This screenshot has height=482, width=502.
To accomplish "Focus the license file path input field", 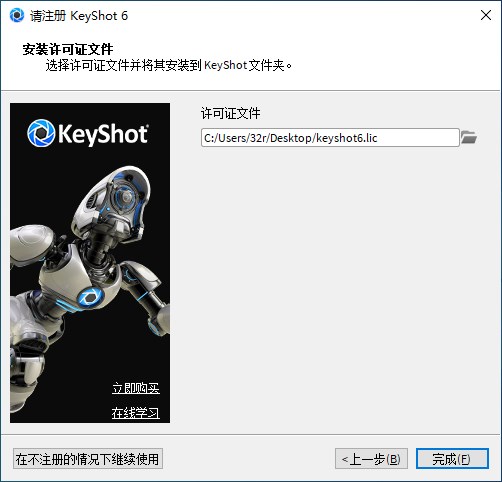I will point(330,138).
